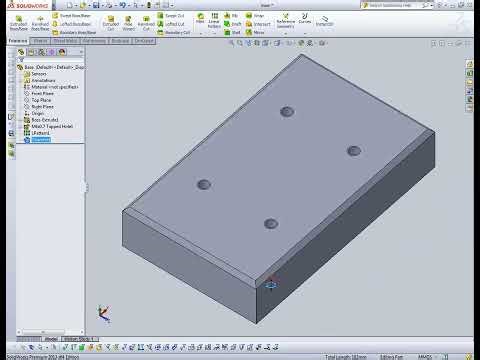This screenshot has height=360, width=480.
Task: Select Front Plane in the tree
Action: point(39,93)
